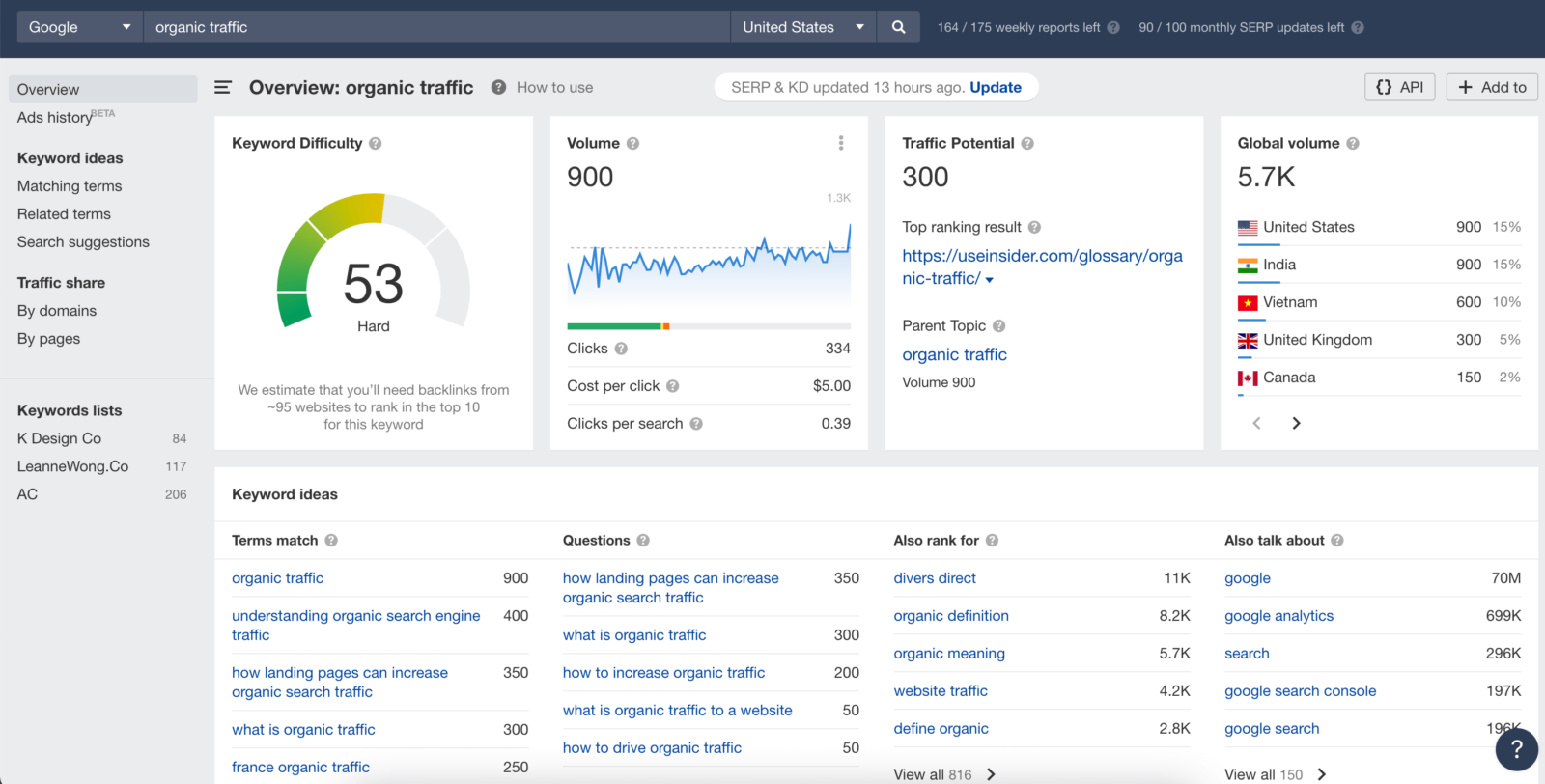1545x784 pixels.
Task: Open Search suggestions in the sidebar
Action: pyautogui.click(x=83, y=242)
